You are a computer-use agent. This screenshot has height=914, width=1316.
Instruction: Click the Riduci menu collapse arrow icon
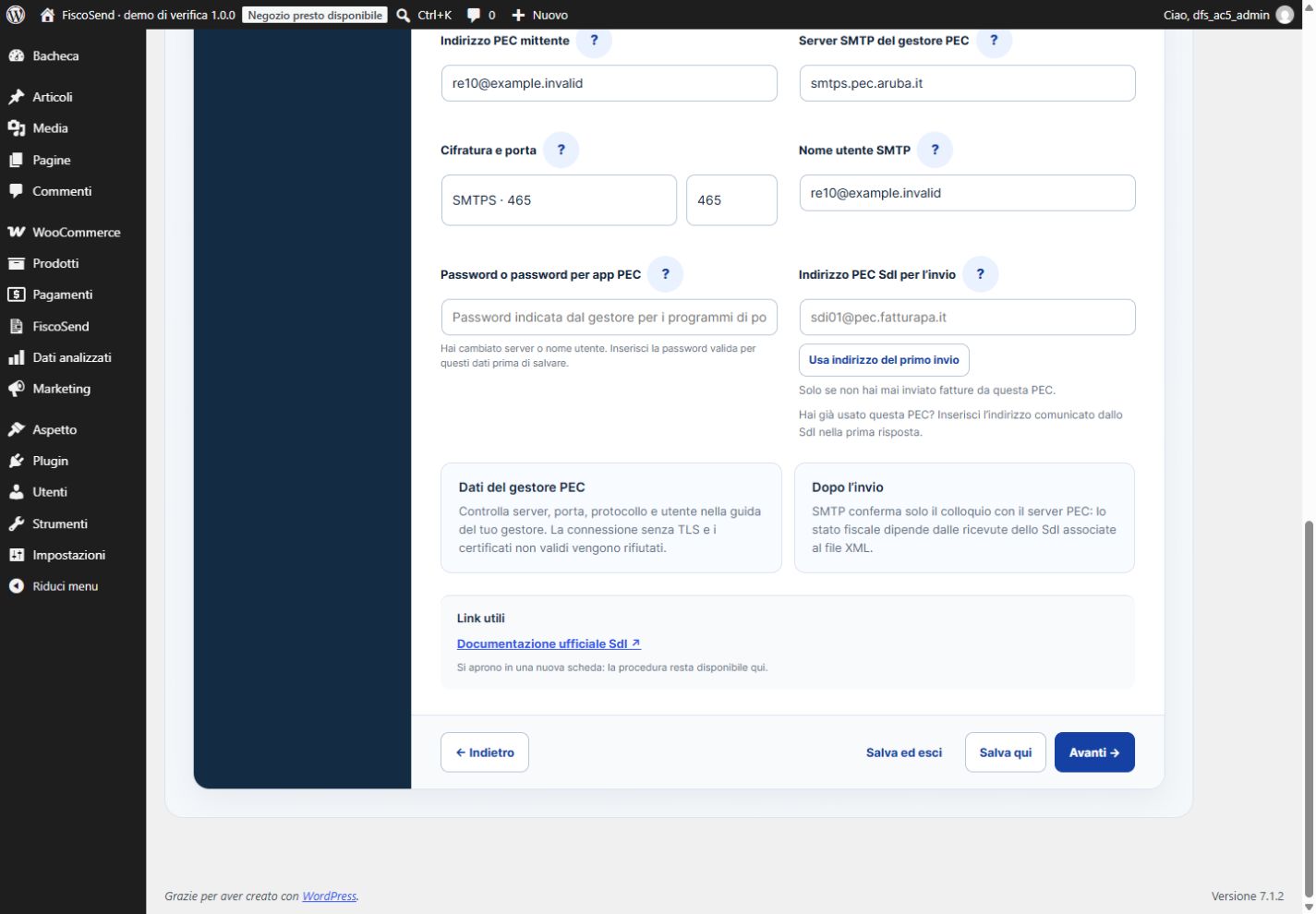click(x=16, y=586)
